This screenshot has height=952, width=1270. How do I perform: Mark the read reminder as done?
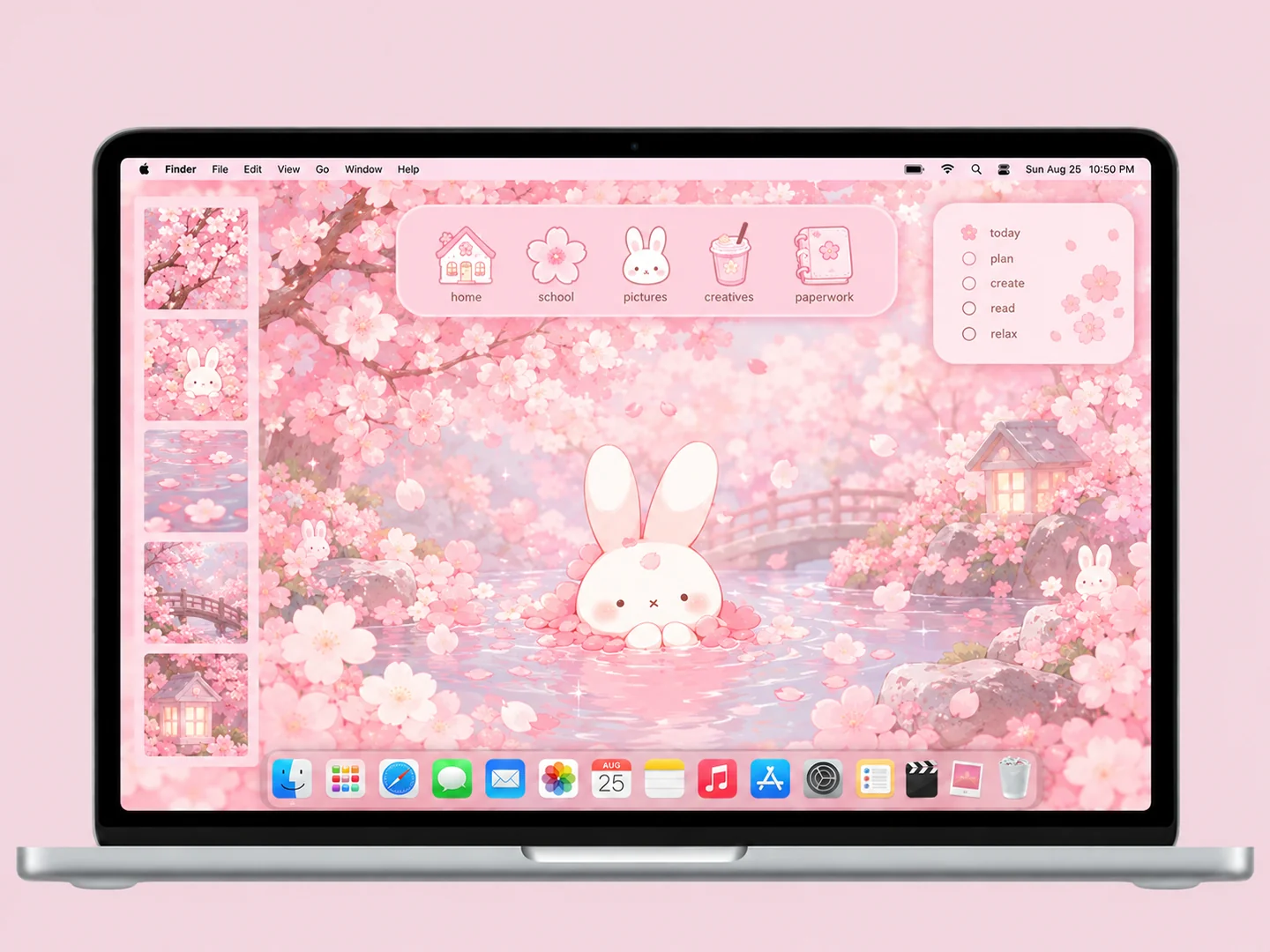tap(969, 309)
